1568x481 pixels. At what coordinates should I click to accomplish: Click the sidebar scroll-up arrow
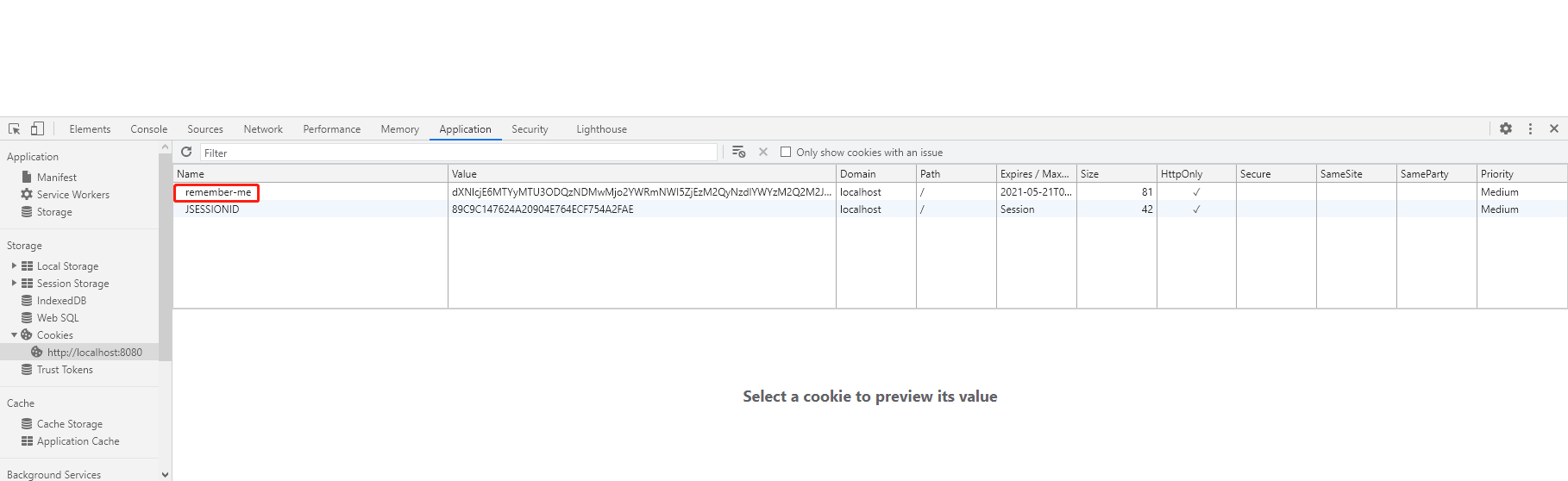(165, 147)
